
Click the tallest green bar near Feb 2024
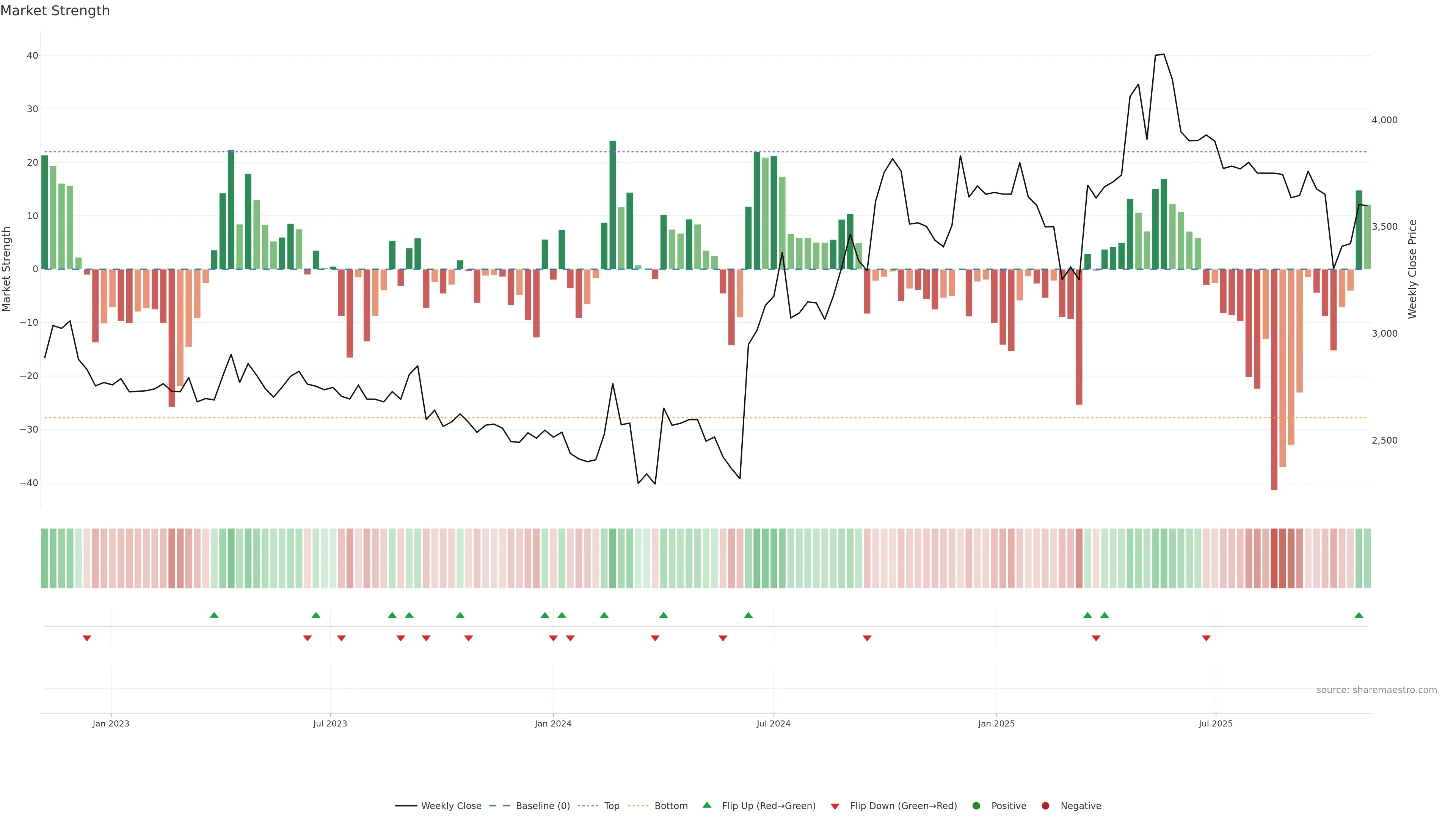613,205
